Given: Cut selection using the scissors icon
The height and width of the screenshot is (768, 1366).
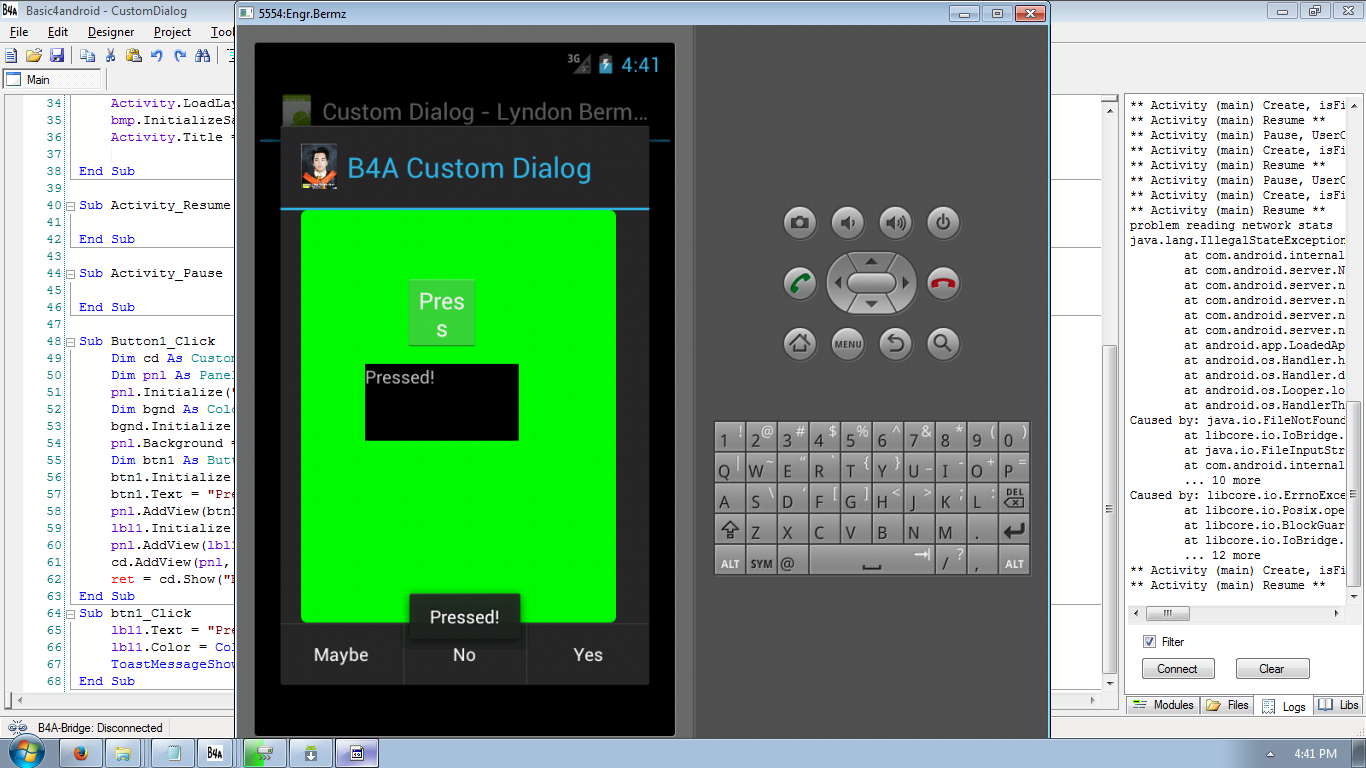Looking at the screenshot, I should [110, 56].
